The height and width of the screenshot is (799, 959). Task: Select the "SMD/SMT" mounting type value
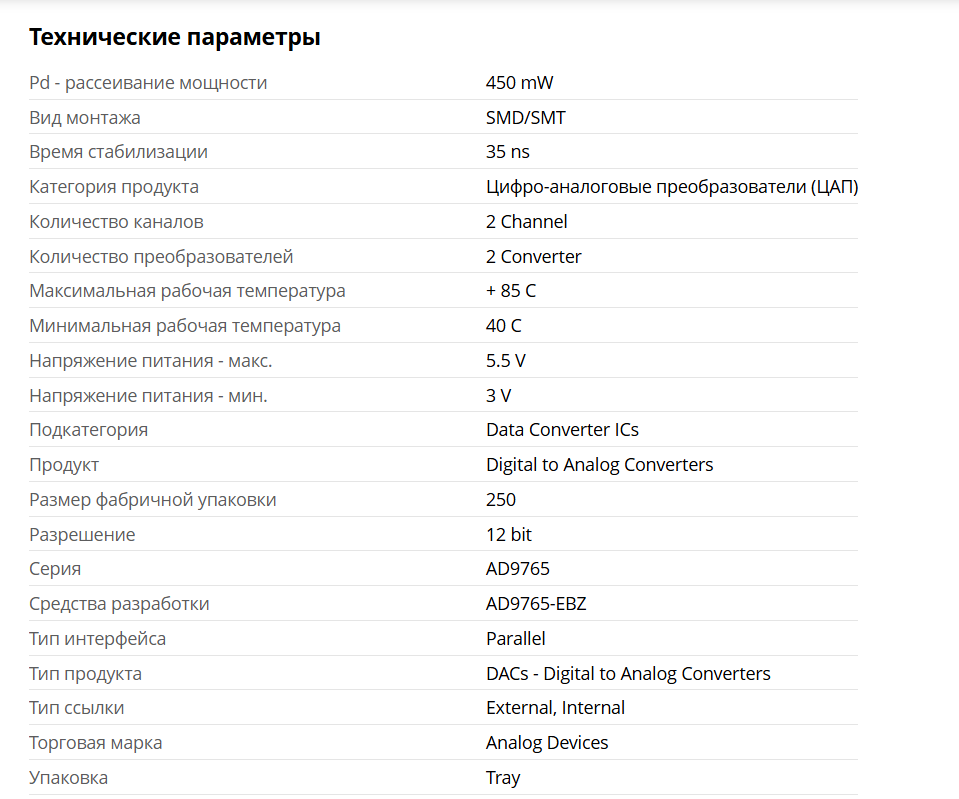525,118
